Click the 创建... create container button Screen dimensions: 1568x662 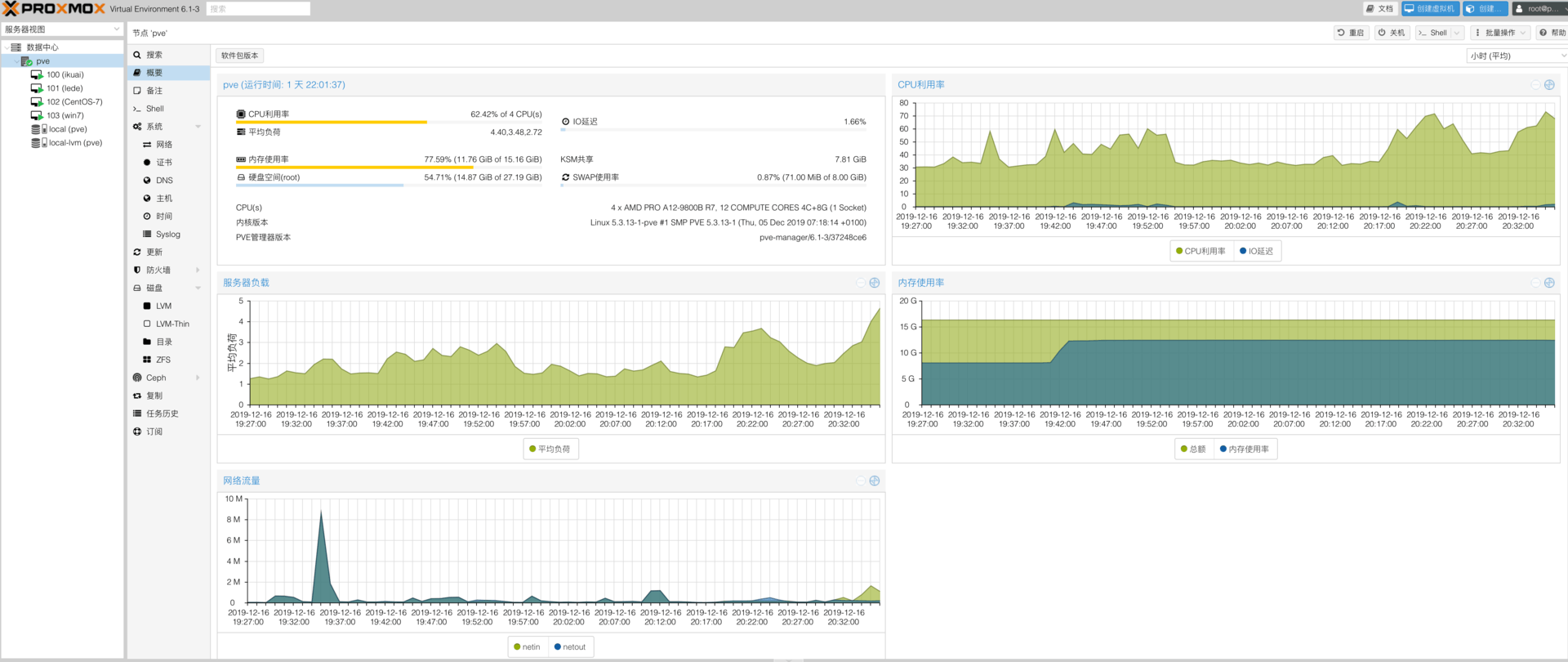coord(1486,9)
